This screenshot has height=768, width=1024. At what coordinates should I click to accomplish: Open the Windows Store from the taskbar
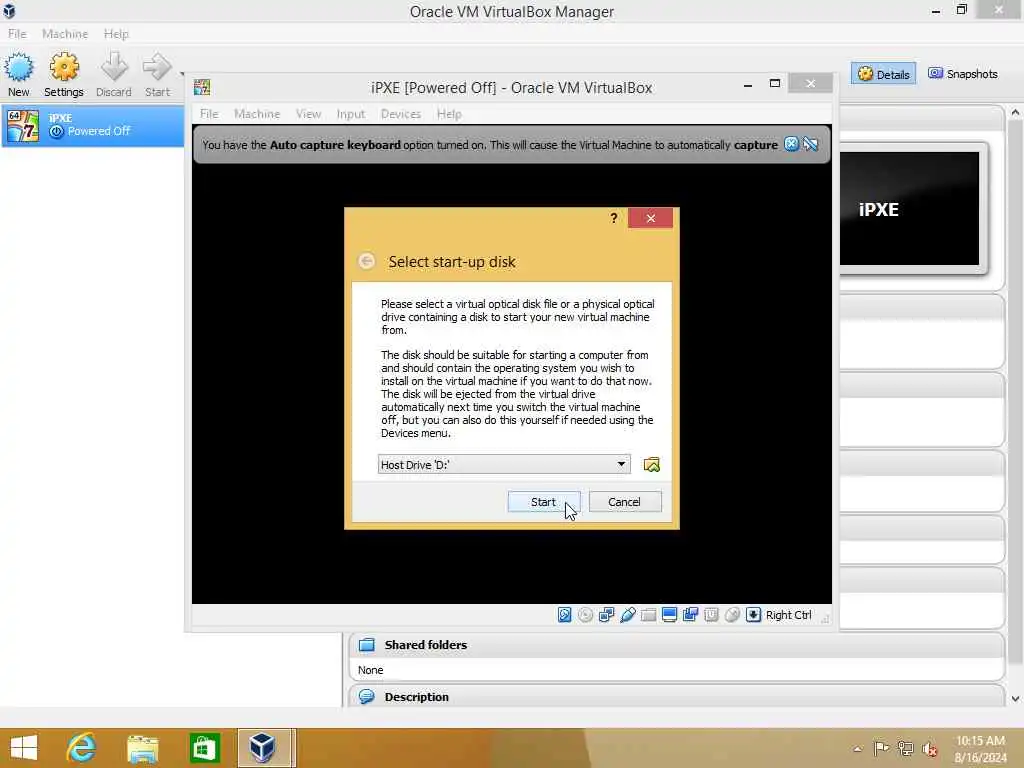(204, 747)
